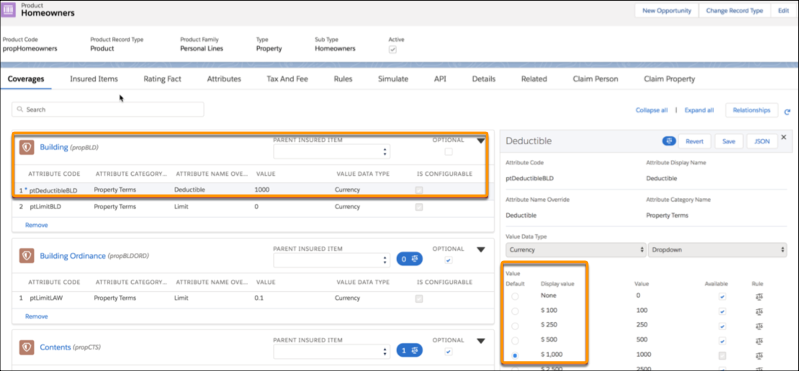This screenshot has height=371, width=799.
Task: Select the ptLimitBLD attribute row
Action: (x=253, y=207)
